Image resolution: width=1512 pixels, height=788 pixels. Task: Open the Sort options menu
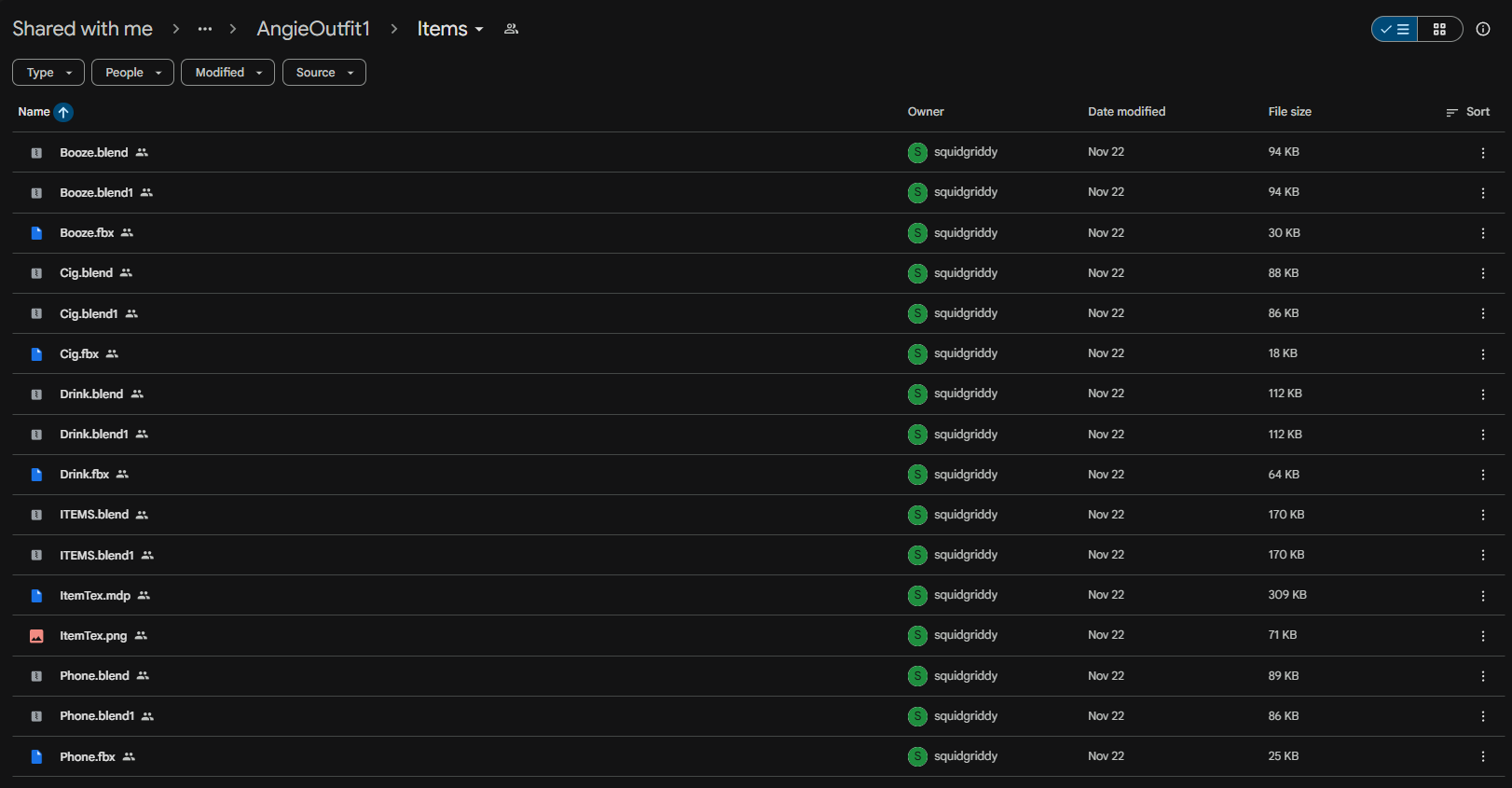pyautogui.click(x=1468, y=112)
